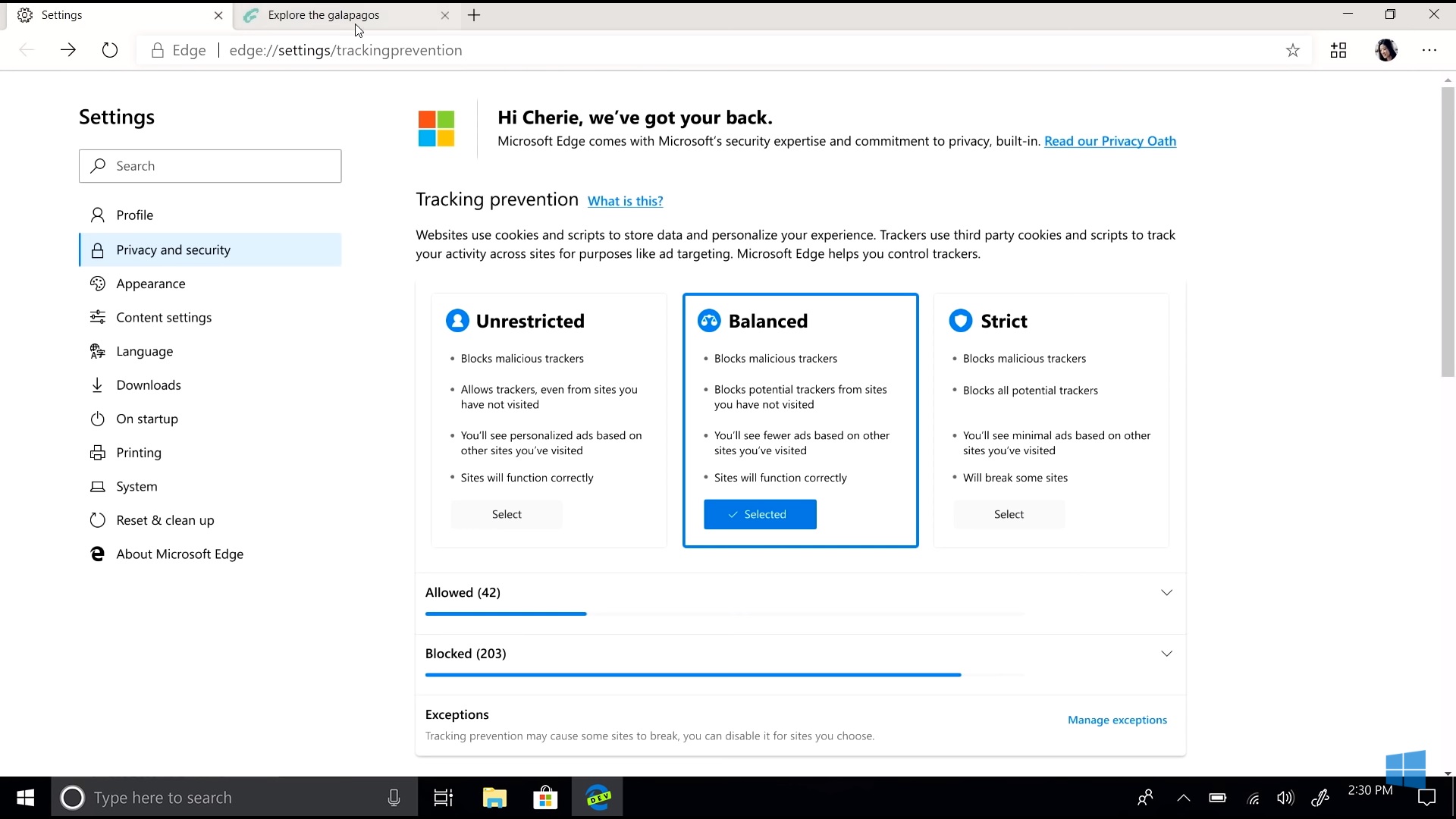1456x819 pixels.
Task: Click Manage exceptions link
Action: [x=1117, y=720]
